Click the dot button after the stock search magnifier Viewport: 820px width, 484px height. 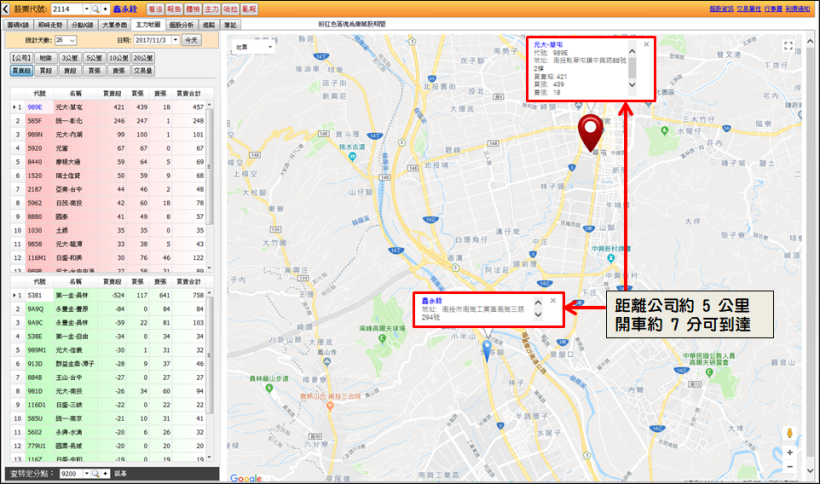(x=105, y=9)
